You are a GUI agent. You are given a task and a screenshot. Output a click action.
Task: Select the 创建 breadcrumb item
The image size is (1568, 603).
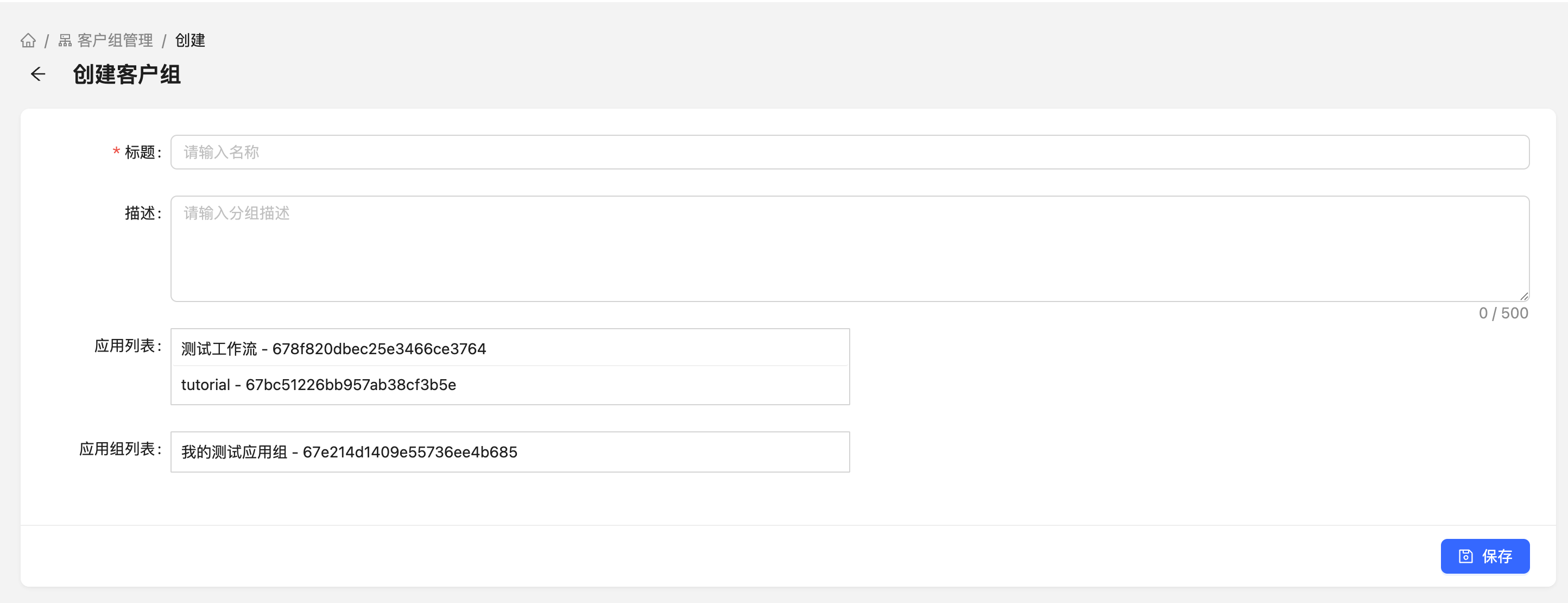tap(190, 40)
